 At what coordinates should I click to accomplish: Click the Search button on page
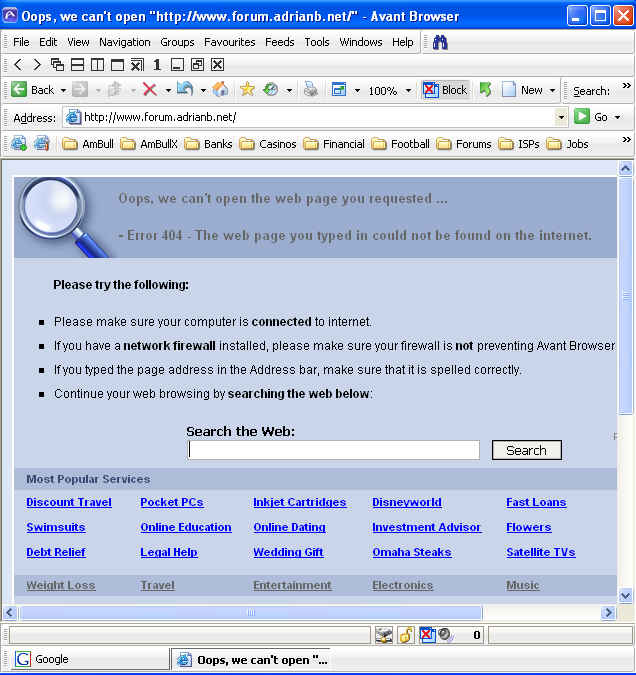(x=527, y=450)
